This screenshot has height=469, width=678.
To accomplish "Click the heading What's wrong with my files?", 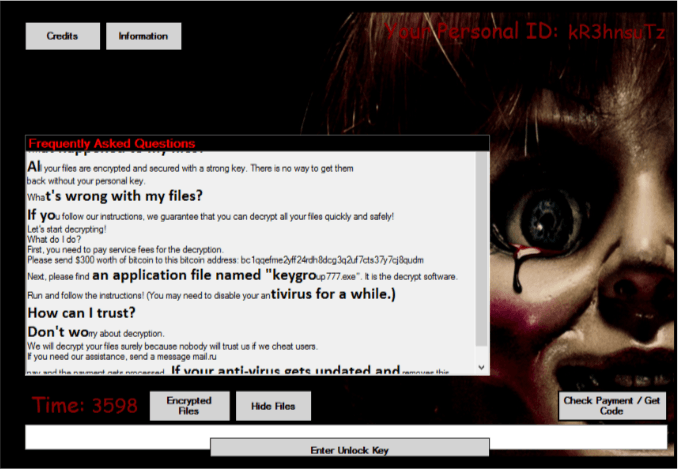I will tap(115, 196).
